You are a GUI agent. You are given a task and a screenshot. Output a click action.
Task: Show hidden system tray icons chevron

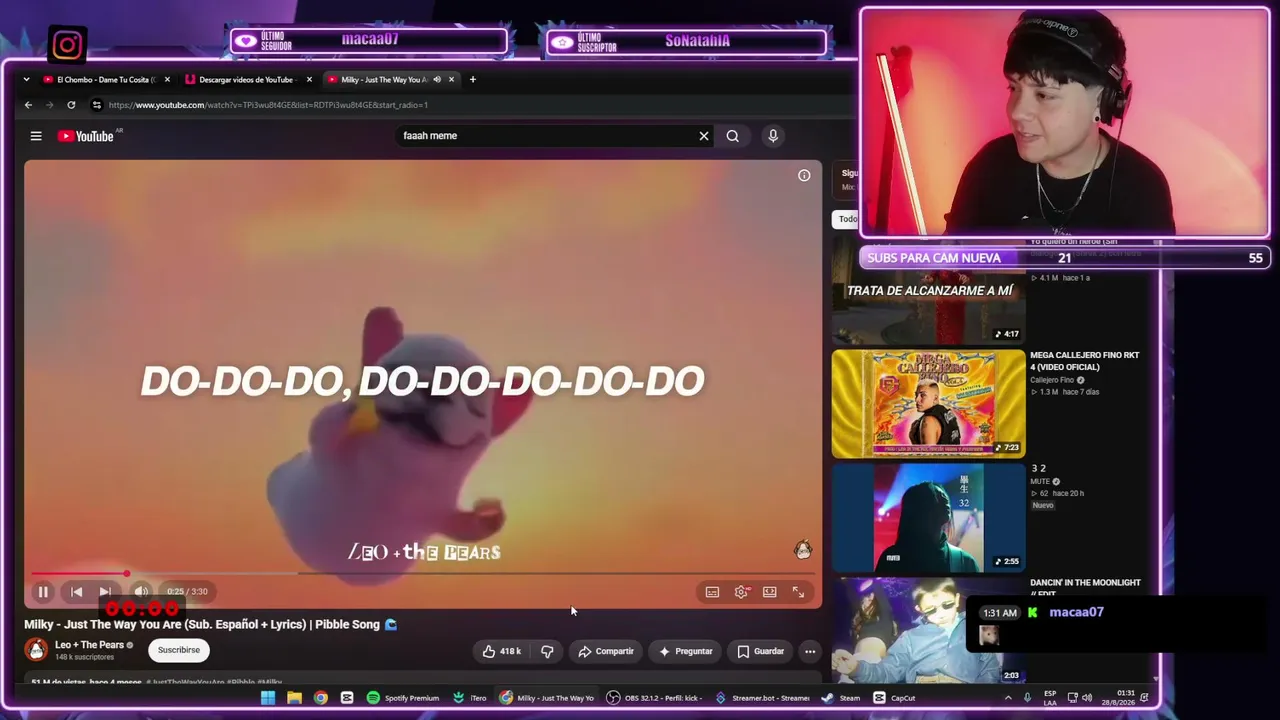1008,698
